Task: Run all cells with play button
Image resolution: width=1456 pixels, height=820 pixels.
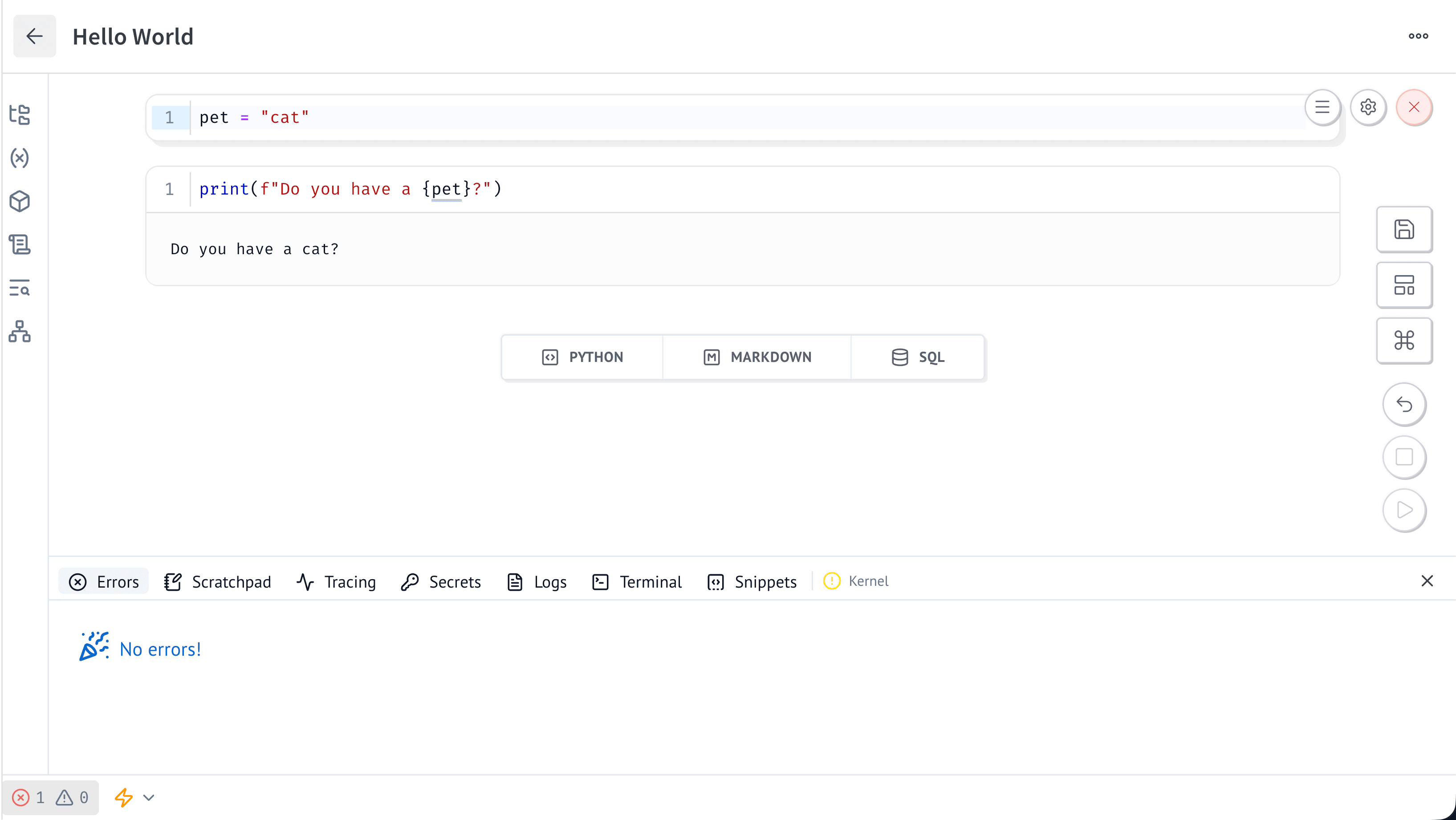Action: (x=1404, y=510)
